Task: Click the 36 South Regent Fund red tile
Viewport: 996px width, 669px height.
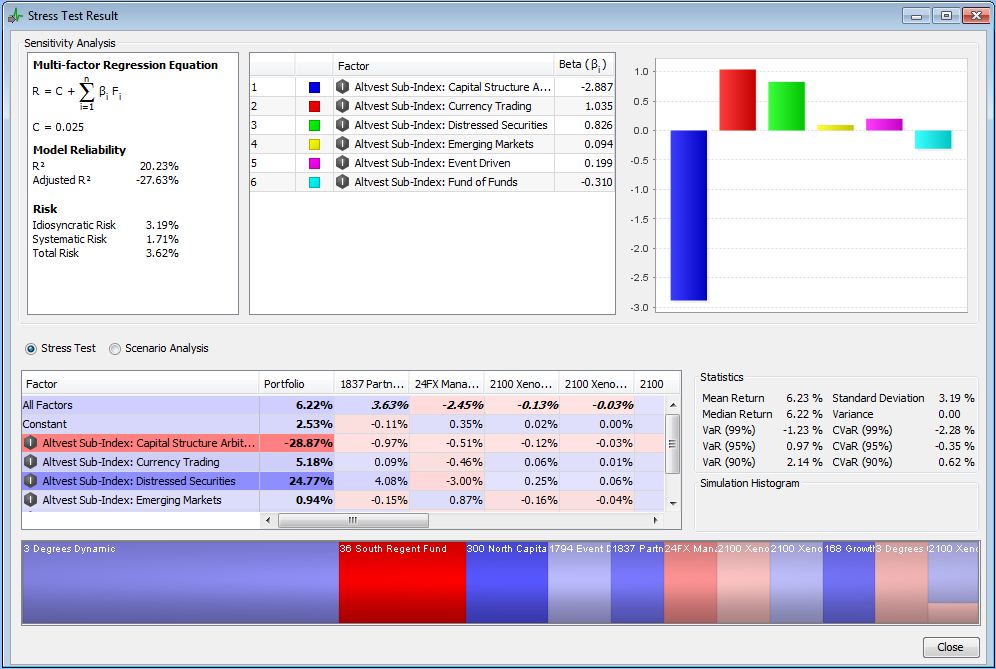Action: pos(402,583)
